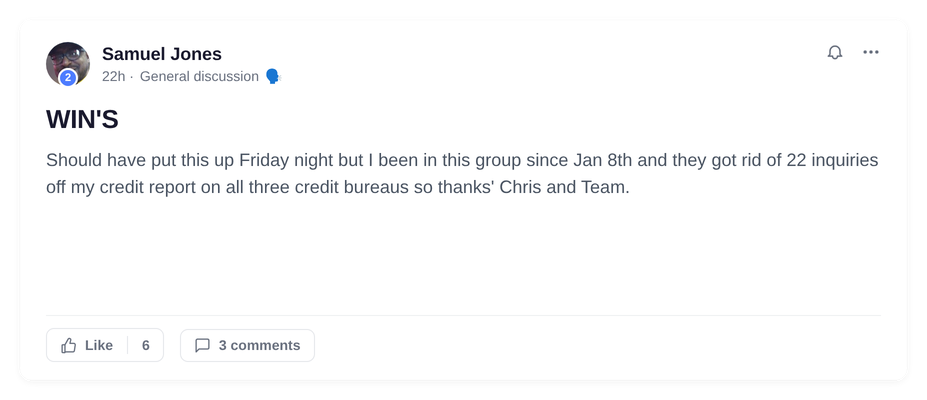Open the General discussion category
The image size is (927, 400).
[x=199, y=77]
